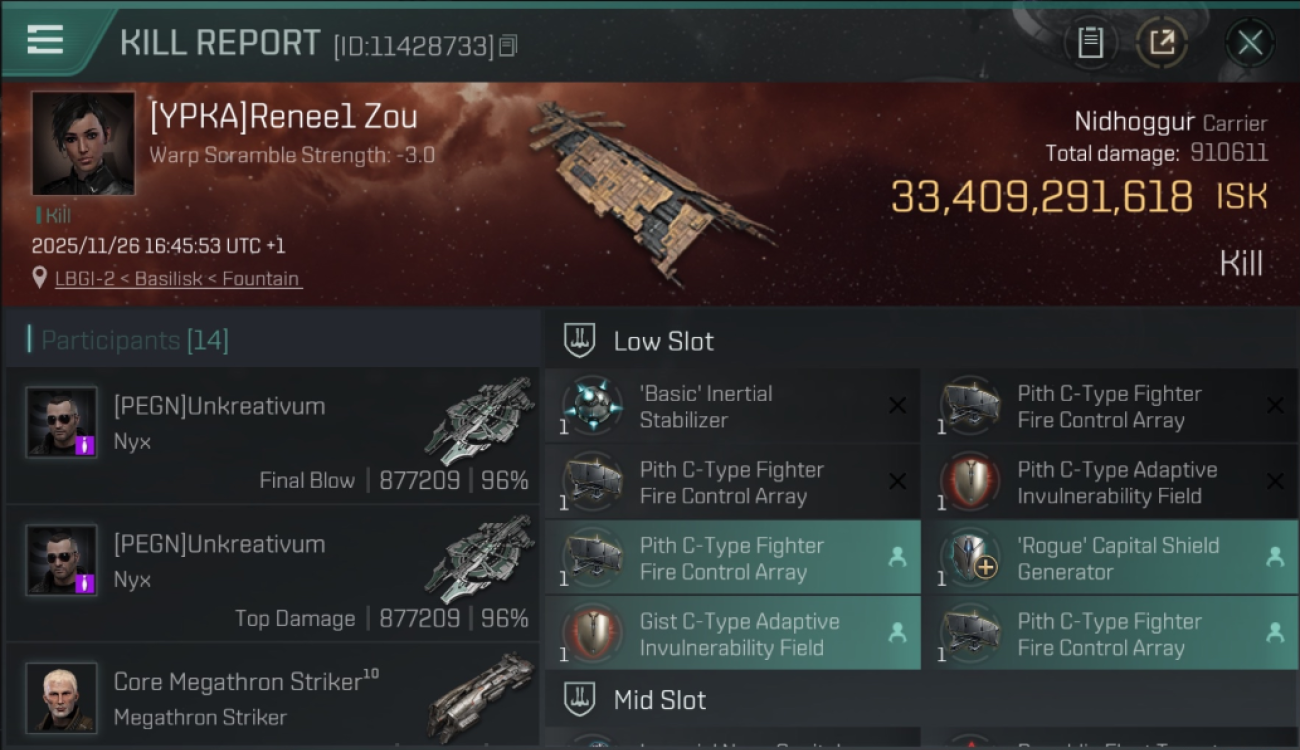Select the 'Basic' Inertial Stabilizer module icon
The height and width of the screenshot is (750, 1300).
click(592, 406)
